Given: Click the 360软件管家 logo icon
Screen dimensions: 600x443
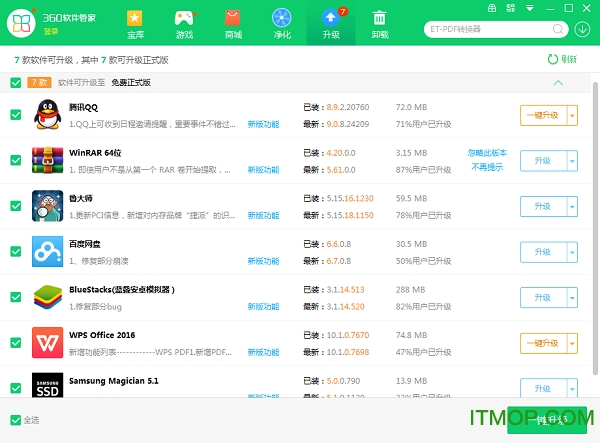Looking at the screenshot, I should tap(21, 23).
